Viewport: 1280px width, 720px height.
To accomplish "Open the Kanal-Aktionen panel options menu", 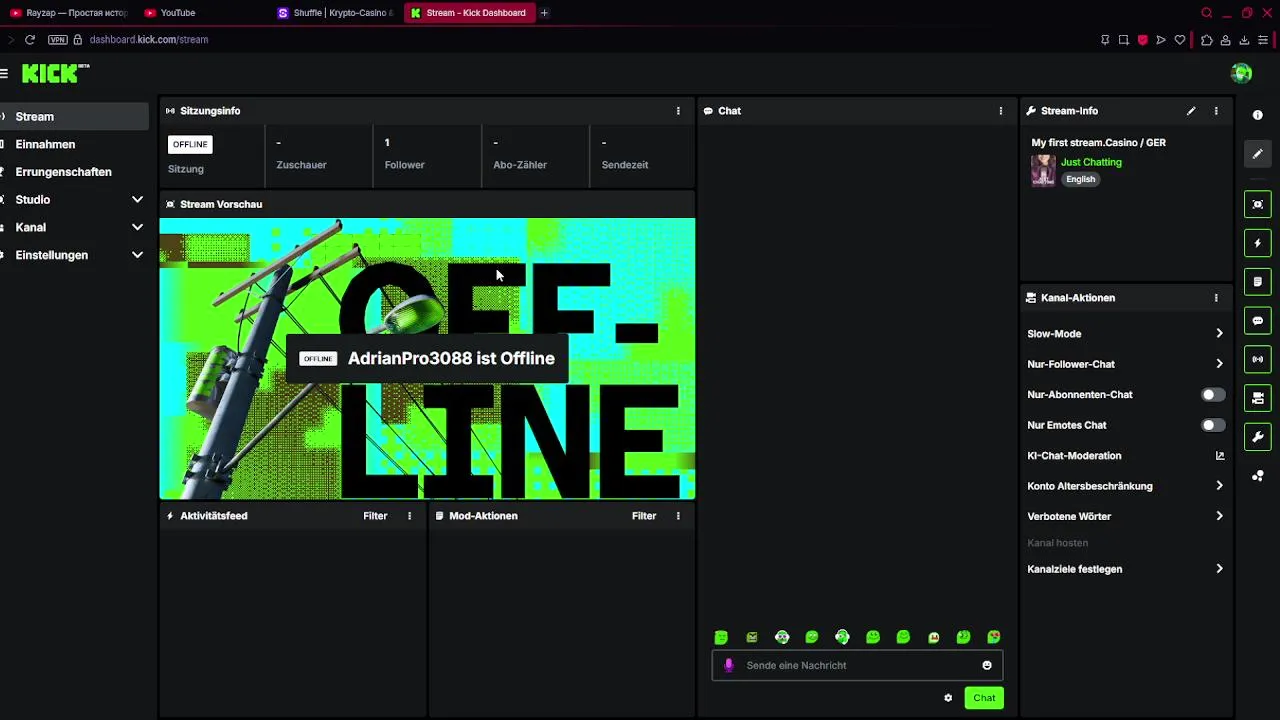I will (1216, 298).
